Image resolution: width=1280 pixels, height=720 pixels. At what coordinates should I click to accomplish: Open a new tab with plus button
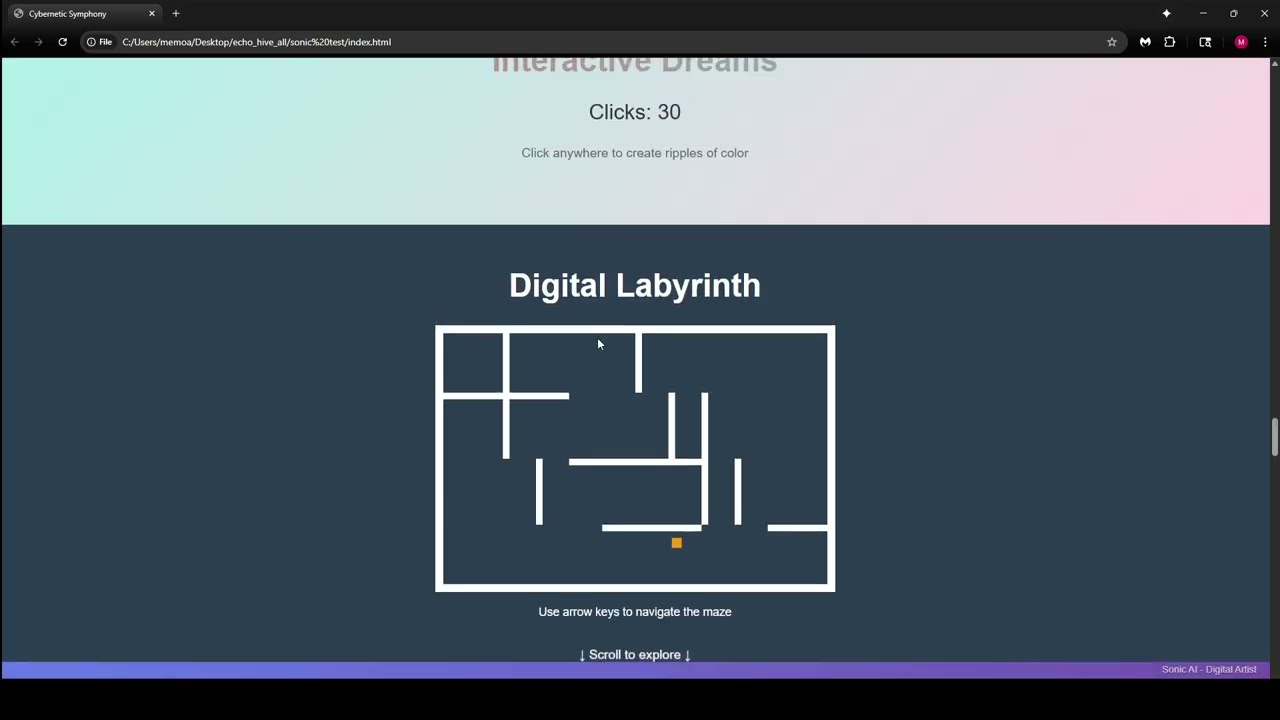click(176, 14)
